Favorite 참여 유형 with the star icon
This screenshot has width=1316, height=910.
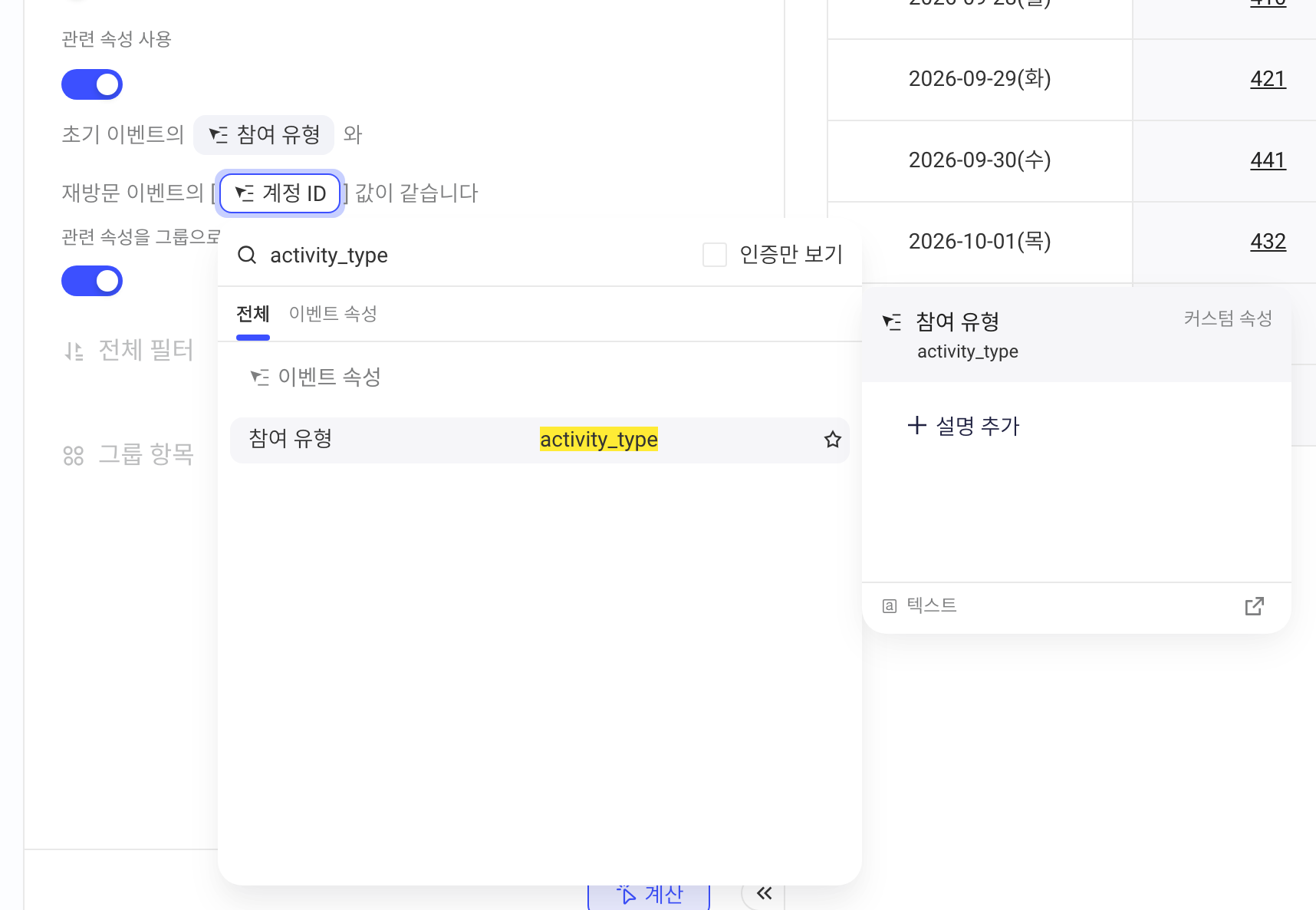tap(833, 440)
